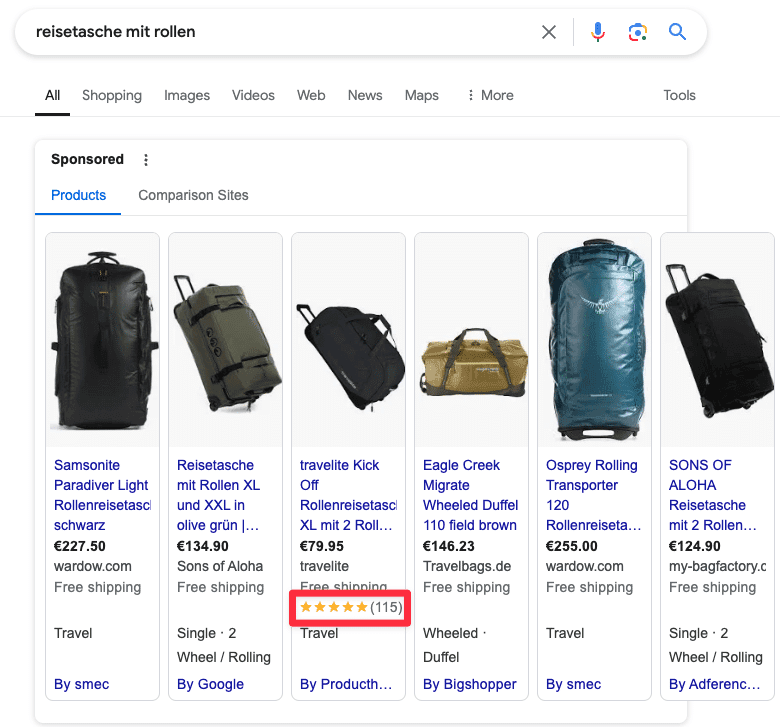Start voice search with the microphone icon
The height and width of the screenshot is (727, 780).
click(598, 32)
